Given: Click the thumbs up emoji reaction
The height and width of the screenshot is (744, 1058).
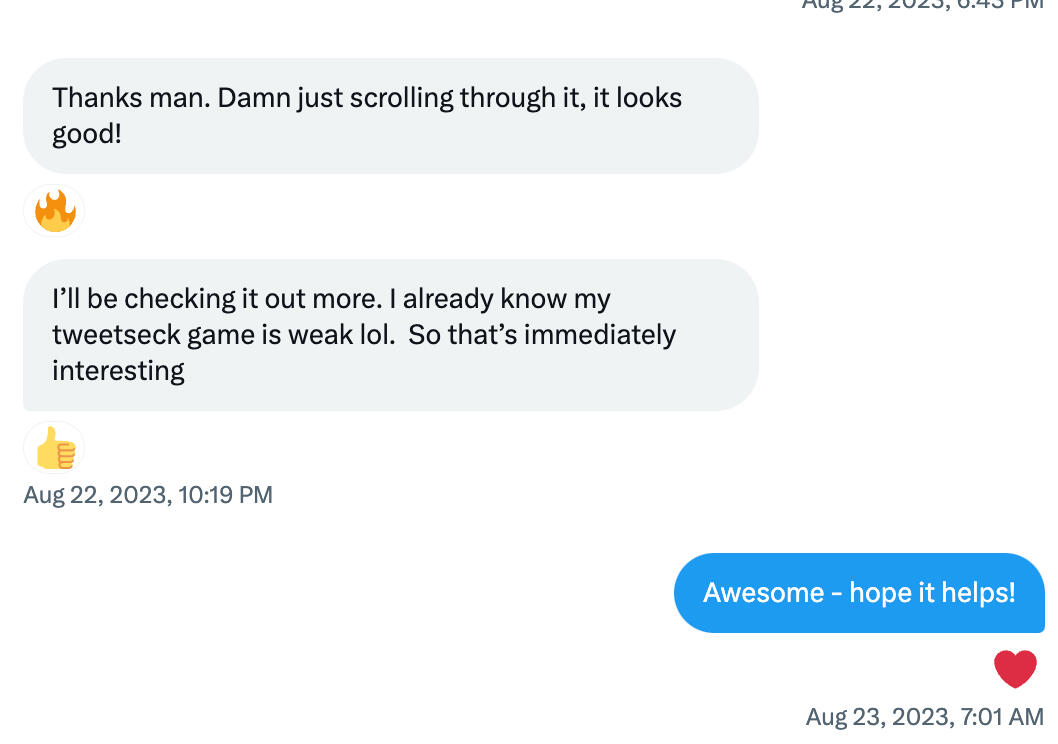Looking at the screenshot, I should [55, 448].
